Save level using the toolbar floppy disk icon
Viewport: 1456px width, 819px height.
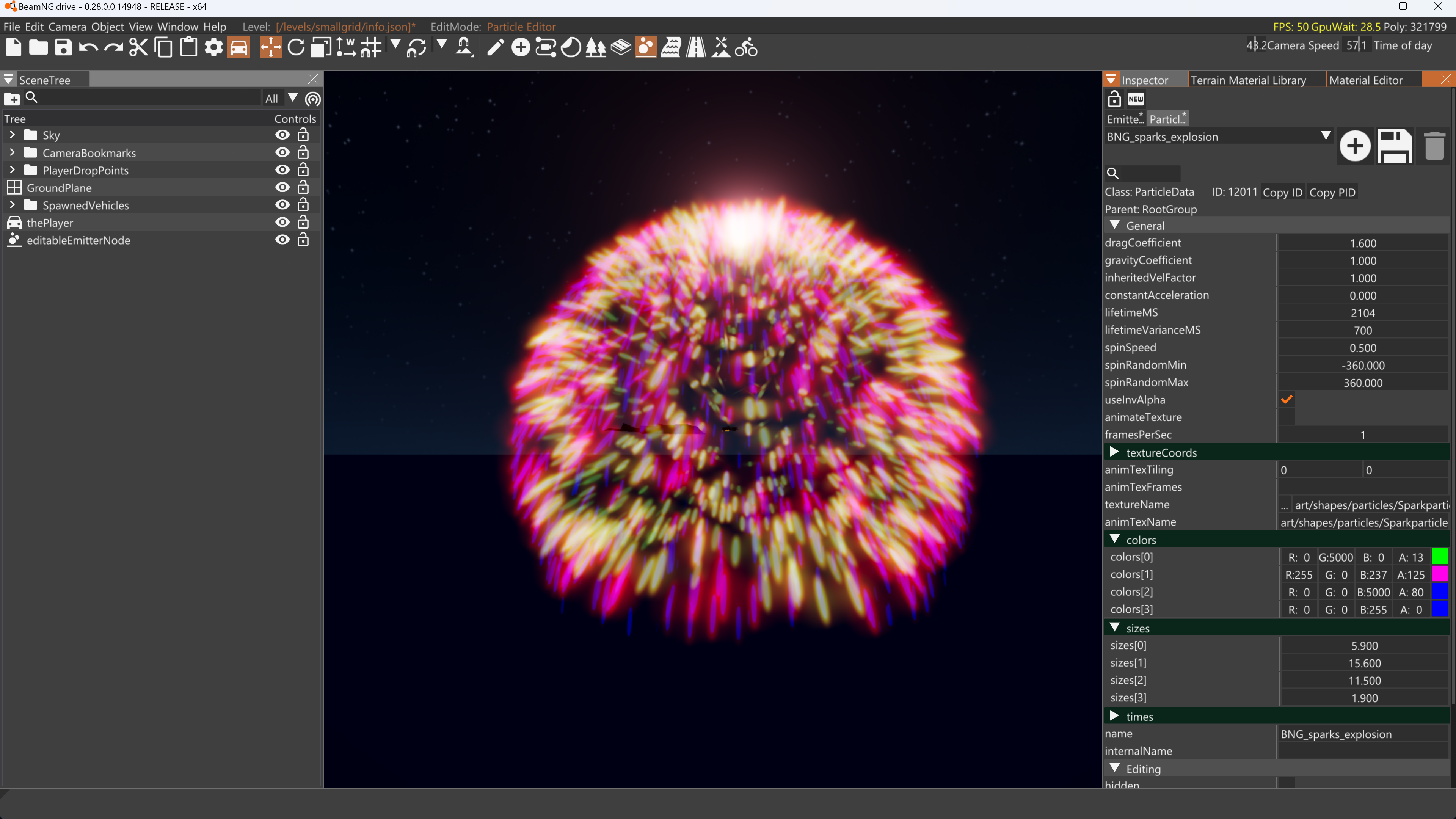pyautogui.click(x=63, y=47)
